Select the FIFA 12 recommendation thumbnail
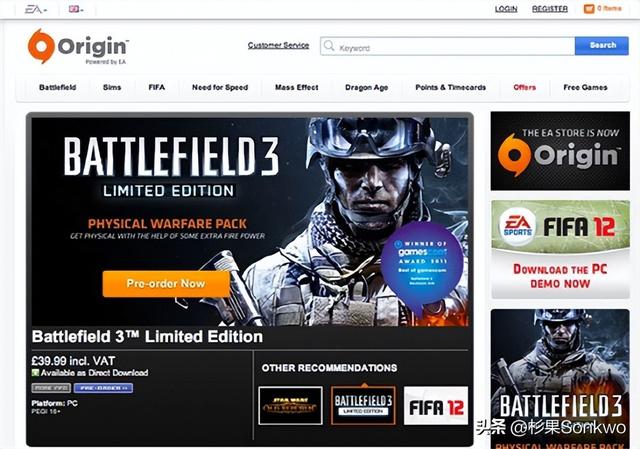Viewport: 640px width, 449px height. pos(436,405)
